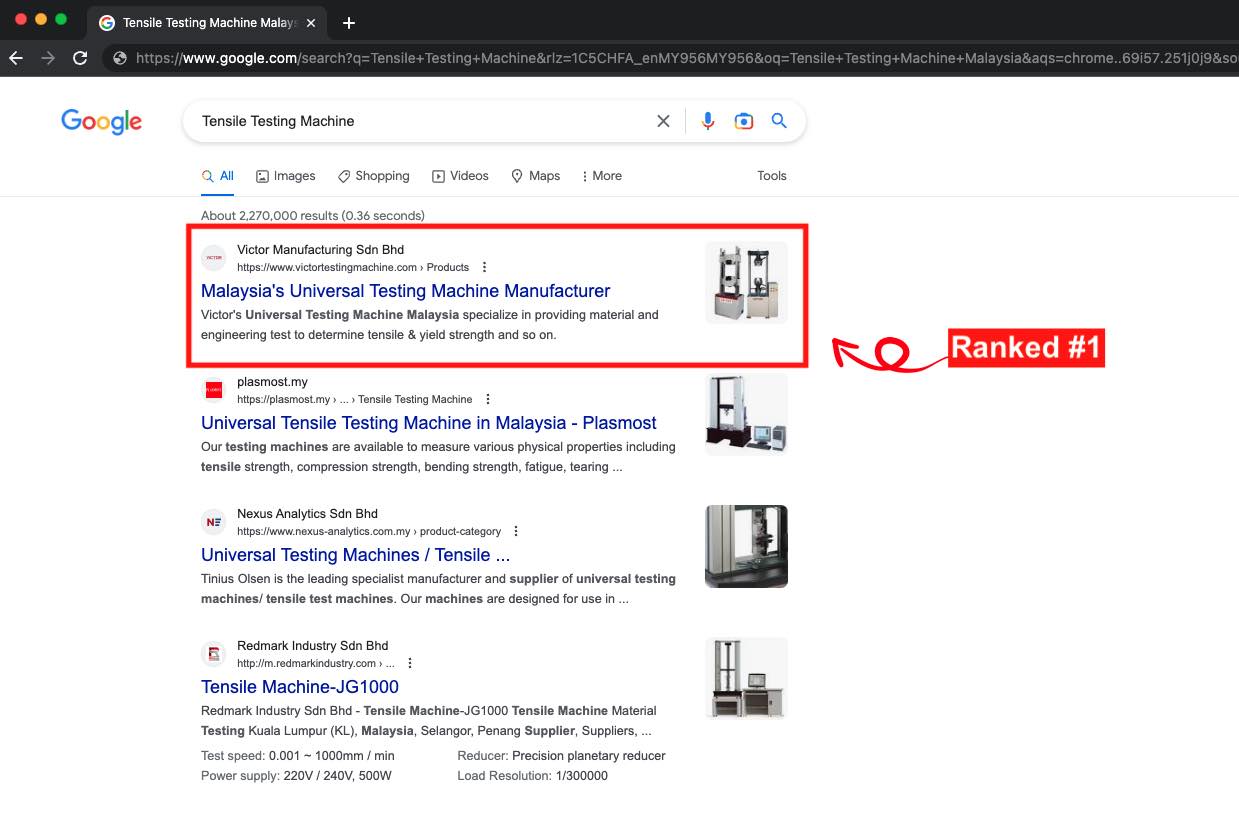Clear the search box with X icon
This screenshot has width=1239, height=813.
[x=663, y=121]
